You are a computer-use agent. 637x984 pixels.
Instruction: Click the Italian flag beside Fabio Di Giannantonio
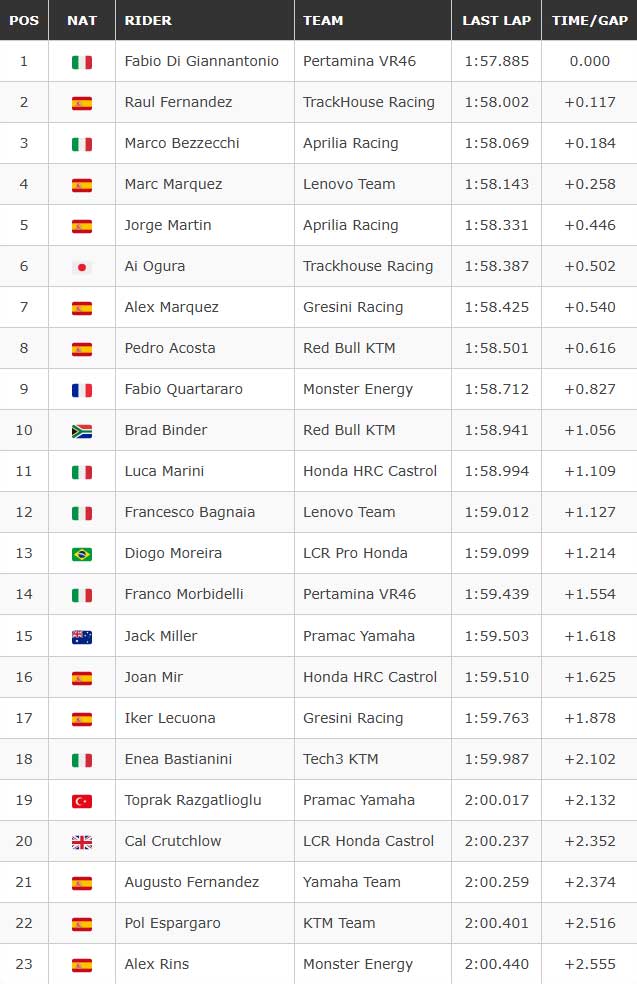pos(82,62)
